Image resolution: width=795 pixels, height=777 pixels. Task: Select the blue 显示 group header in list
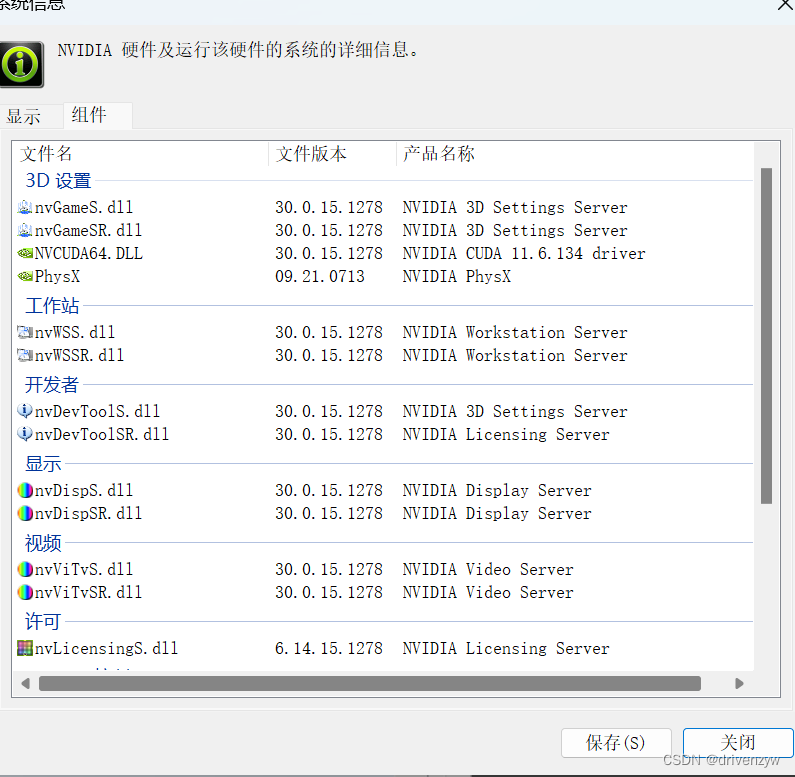(x=44, y=464)
